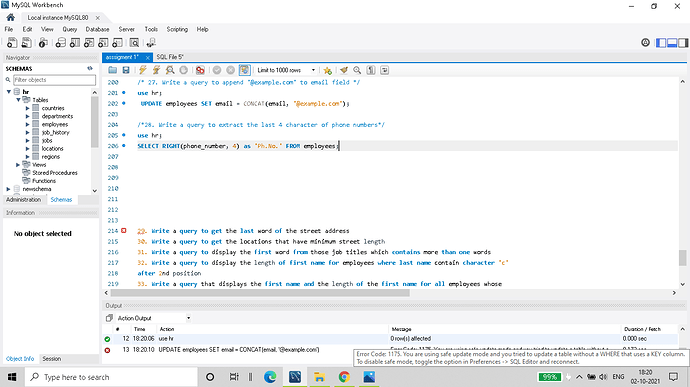The width and height of the screenshot is (690, 387).
Task: Commit the current transaction
Action: 217,70
